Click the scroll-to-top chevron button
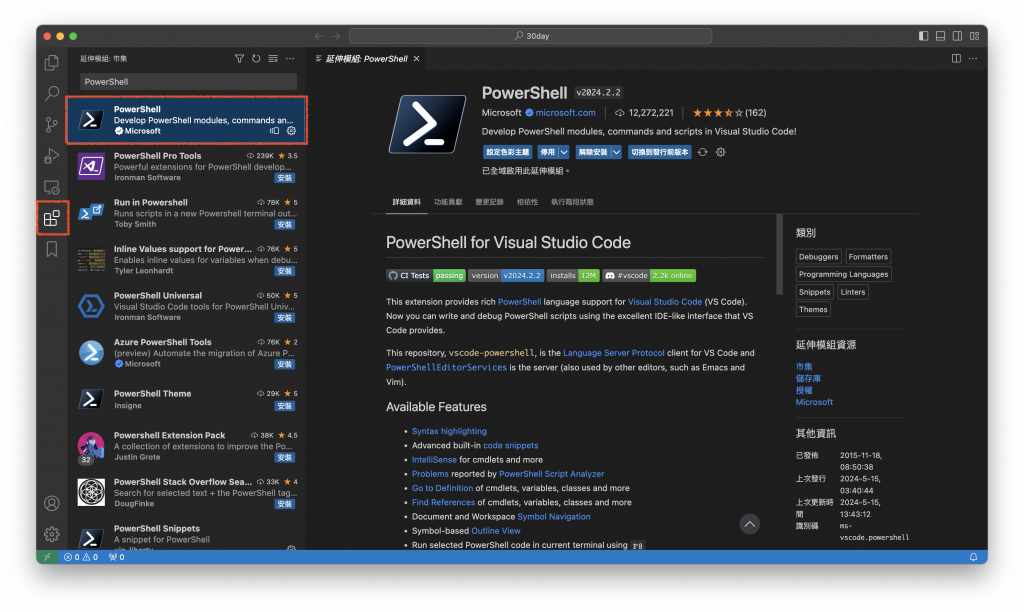The width and height of the screenshot is (1024, 612). (750, 524)
